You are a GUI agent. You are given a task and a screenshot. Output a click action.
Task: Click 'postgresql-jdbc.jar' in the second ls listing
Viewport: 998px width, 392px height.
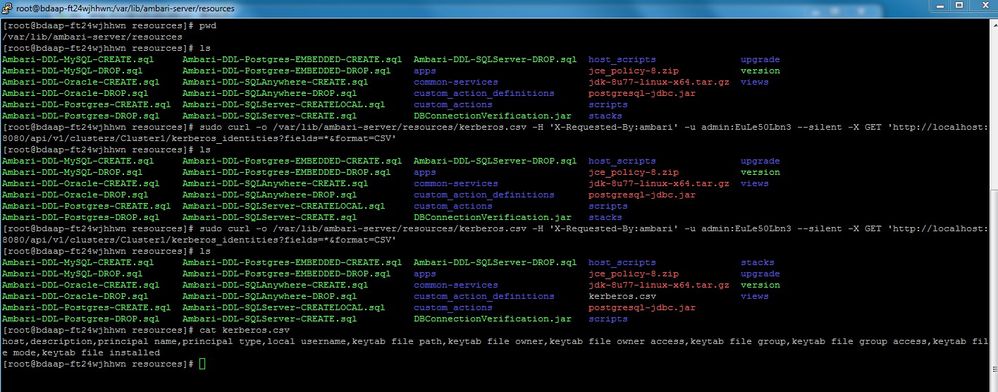[x=642, y=195]
